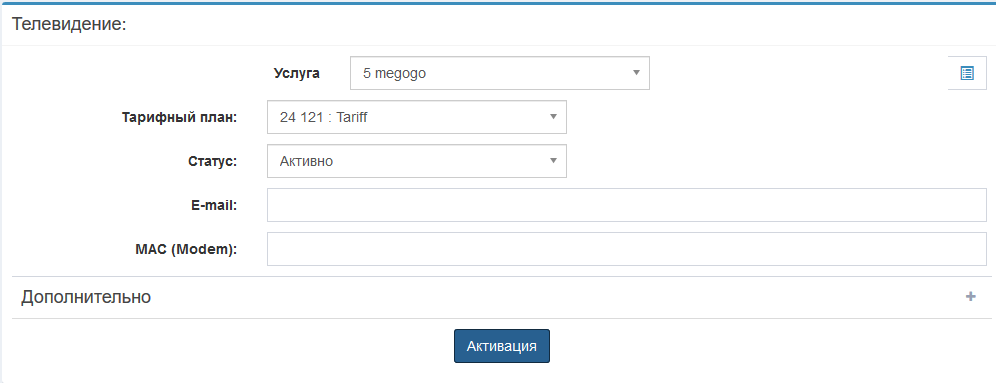The width and height of the screenshot is (996, 383).
Task: Select the 'Активно' text in status box
Action: point(306,161)
